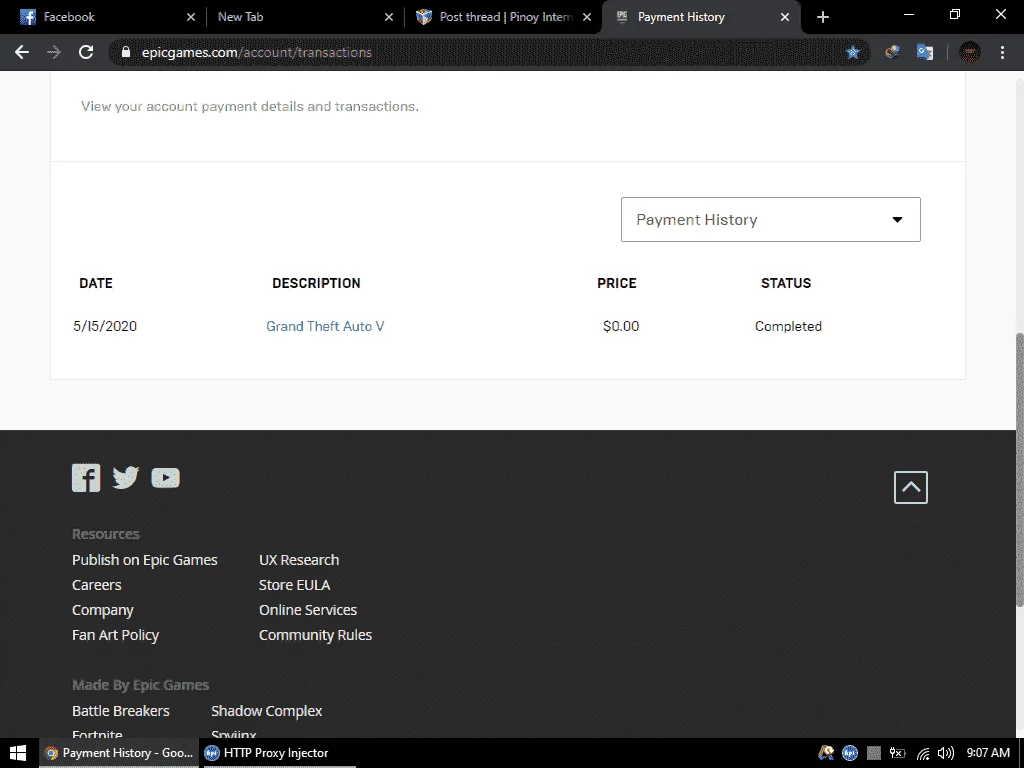Click the Chrome profile avatar
Image resolution: width=1024 pixels, height=768 pixels.
(x=970, y=52)
